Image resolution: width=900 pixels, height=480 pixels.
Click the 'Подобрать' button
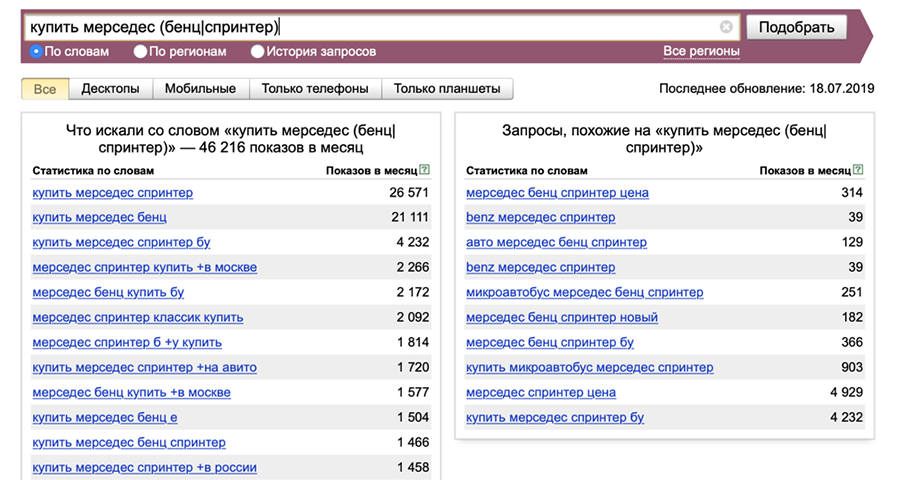tap(796, 27)
